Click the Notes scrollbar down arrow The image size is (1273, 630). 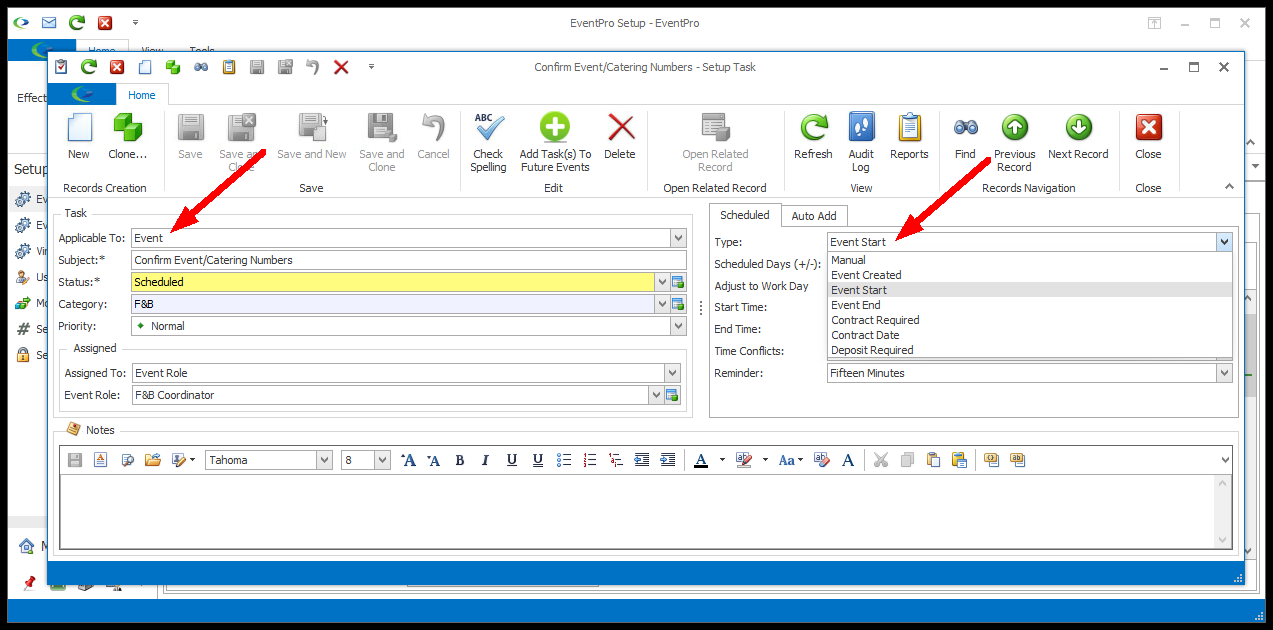1222,540
